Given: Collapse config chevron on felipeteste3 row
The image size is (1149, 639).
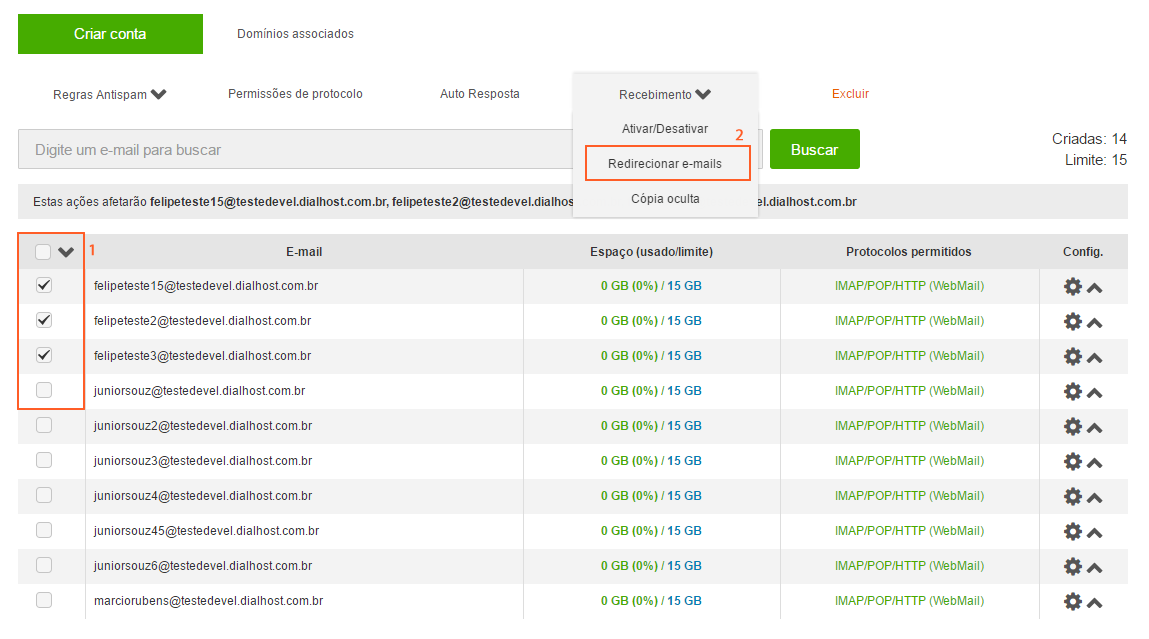Looking at the screenshot, I should [x=1095, y=358].
